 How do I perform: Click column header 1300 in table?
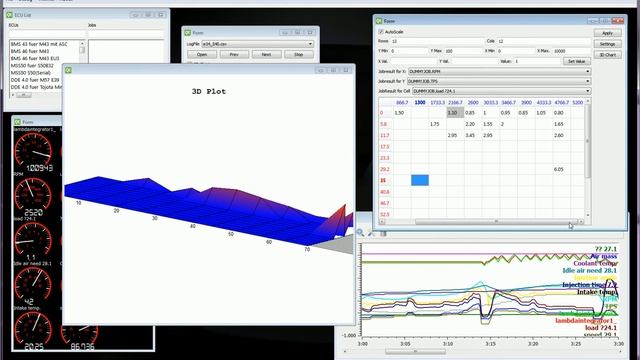tap(420, 102)
